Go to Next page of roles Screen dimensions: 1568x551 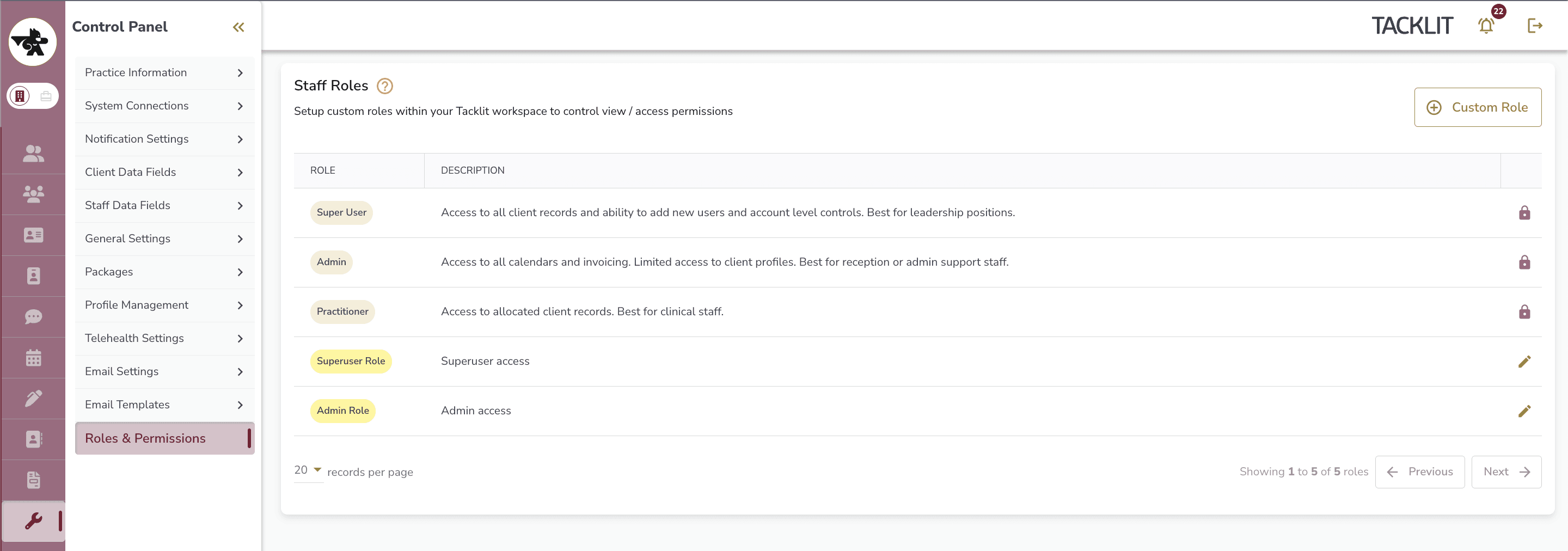click(x=1506, y=472)
